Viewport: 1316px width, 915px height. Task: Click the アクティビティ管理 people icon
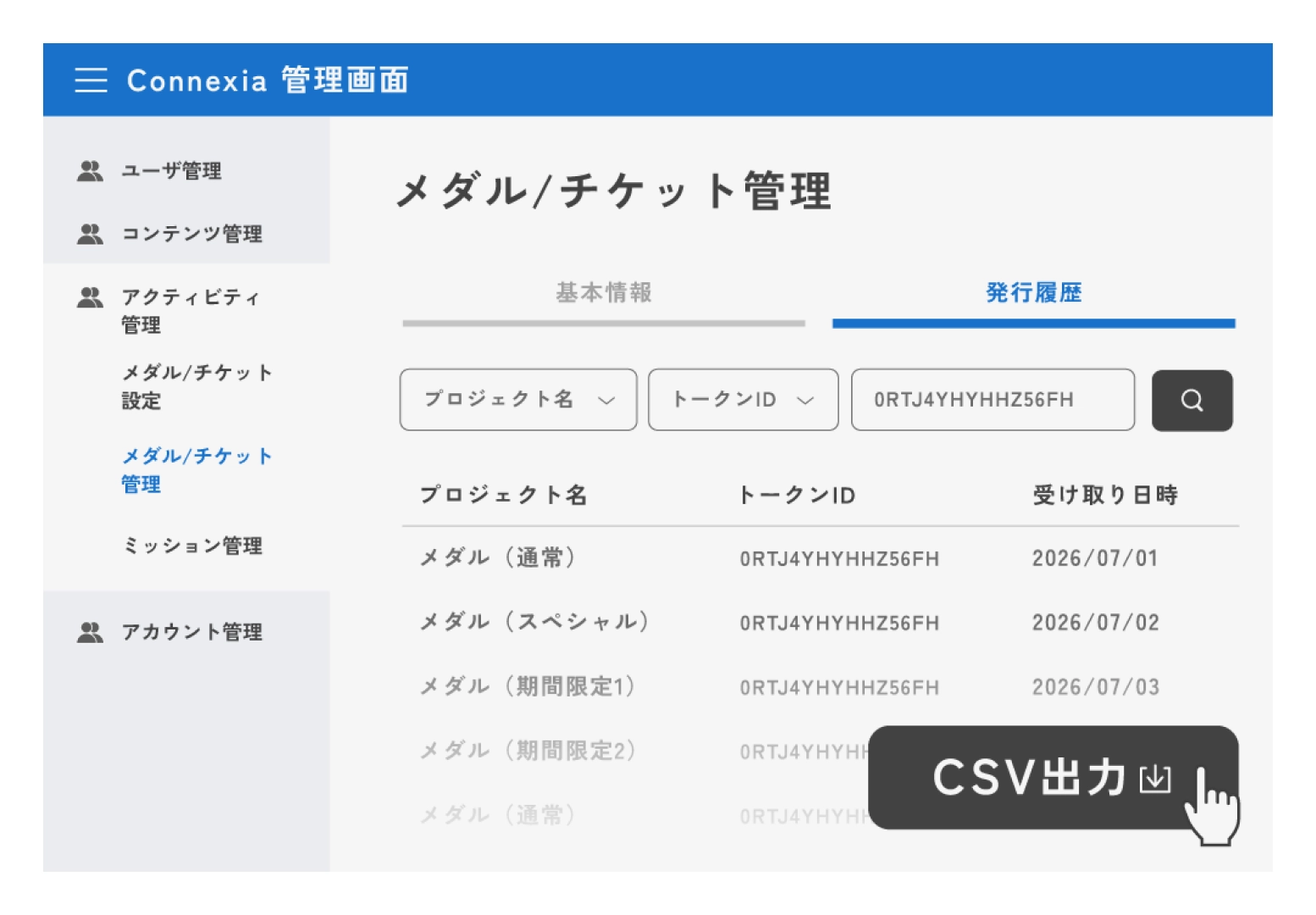click(90, 297)
